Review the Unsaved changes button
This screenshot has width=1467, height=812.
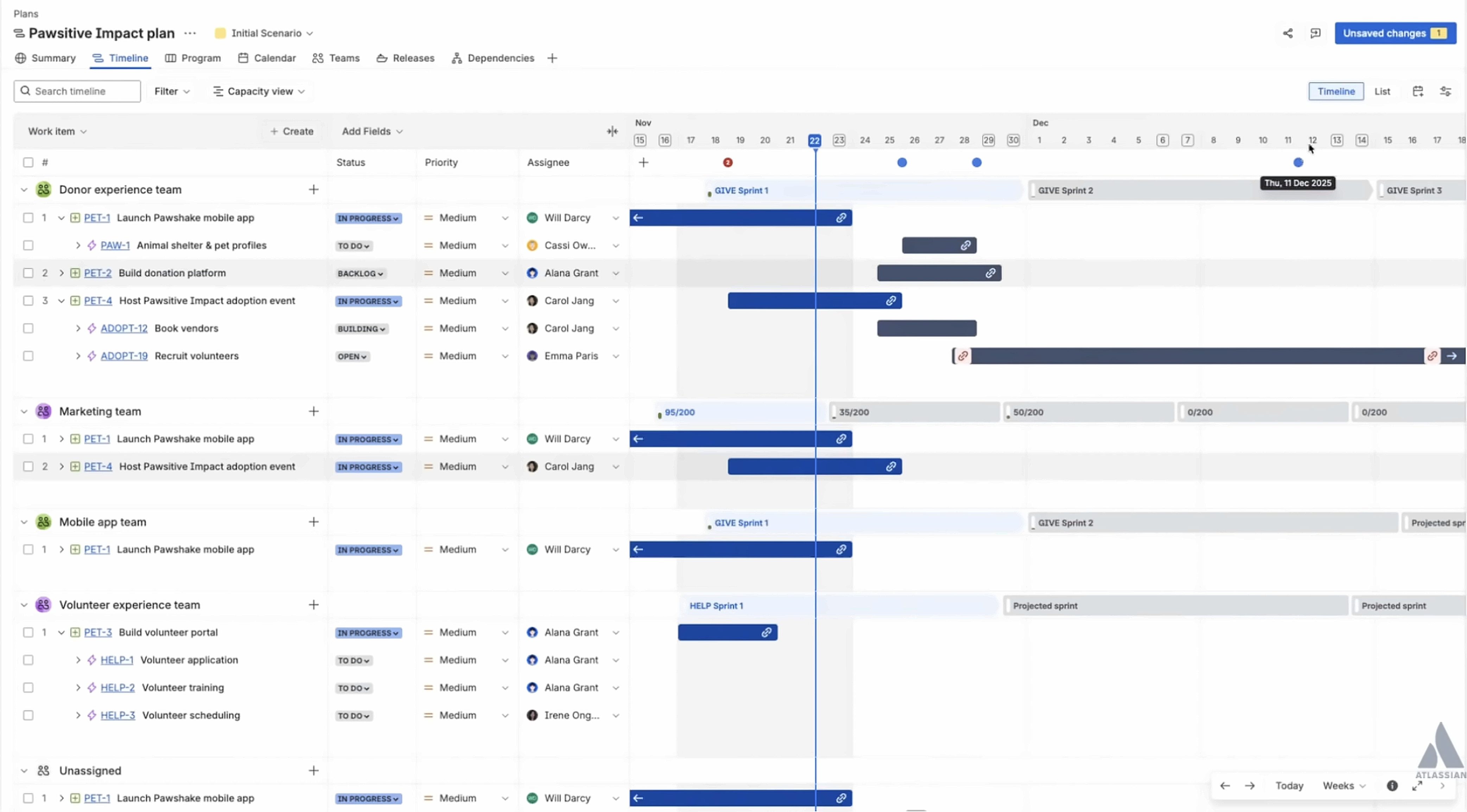pos(1395,33)
